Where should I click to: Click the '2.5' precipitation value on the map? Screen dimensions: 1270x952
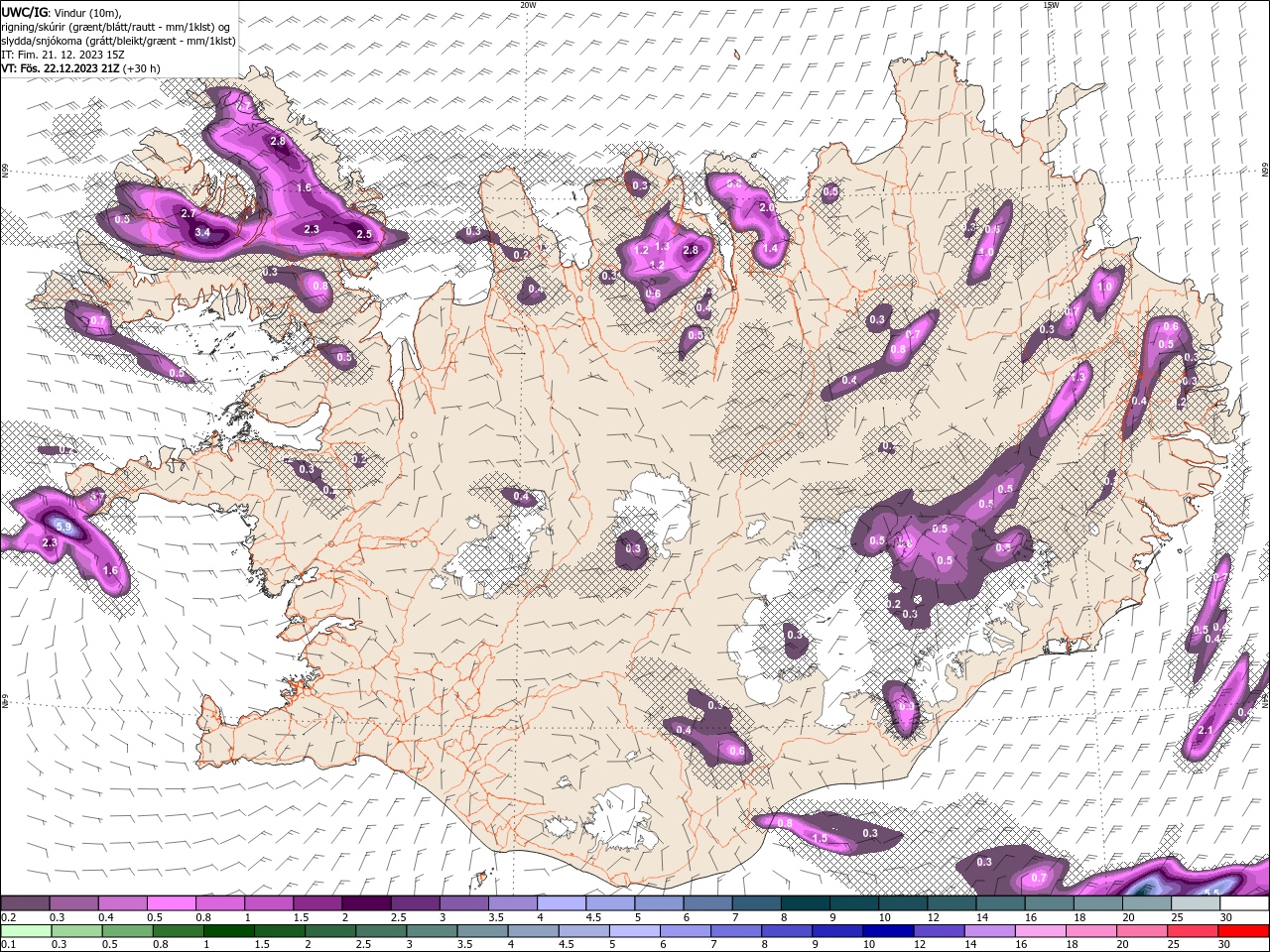pos(363,234)
